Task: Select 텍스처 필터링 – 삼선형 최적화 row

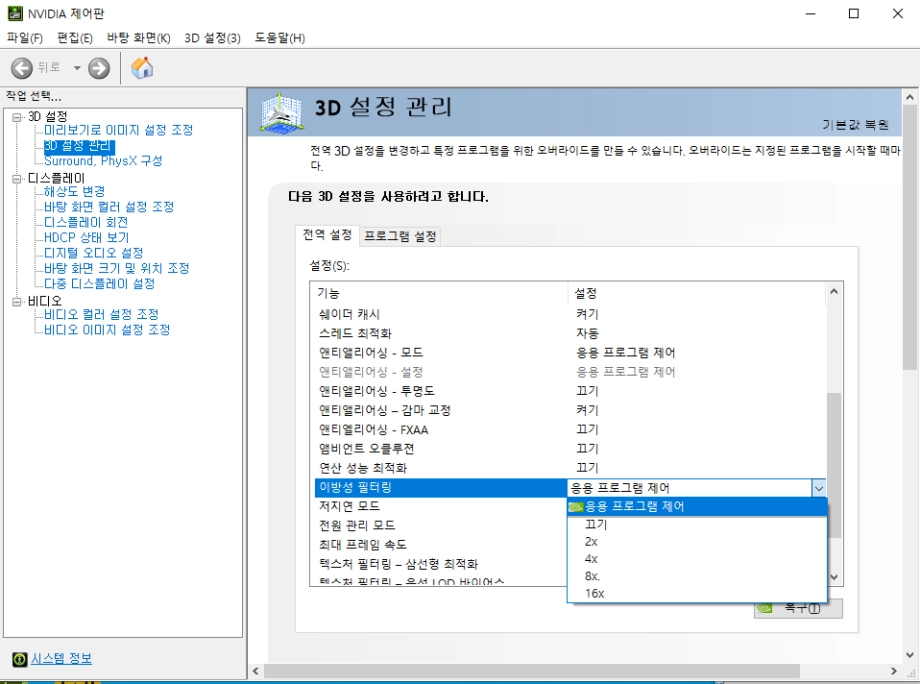Action: click(441, 564)
